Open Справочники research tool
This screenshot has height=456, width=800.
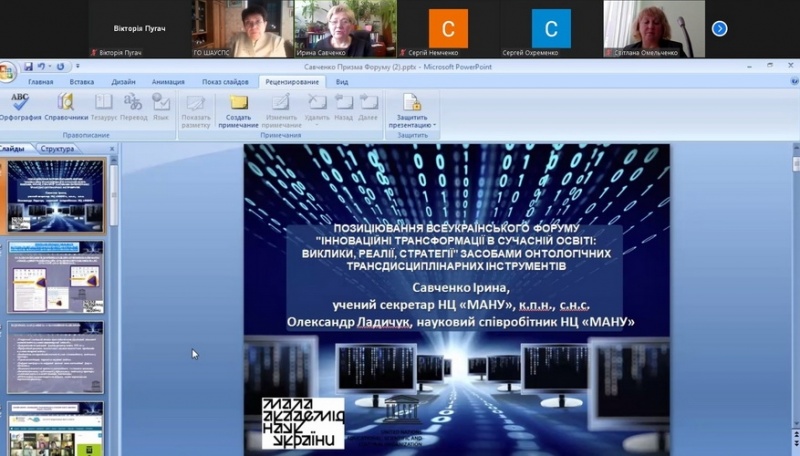coord(66,107)
